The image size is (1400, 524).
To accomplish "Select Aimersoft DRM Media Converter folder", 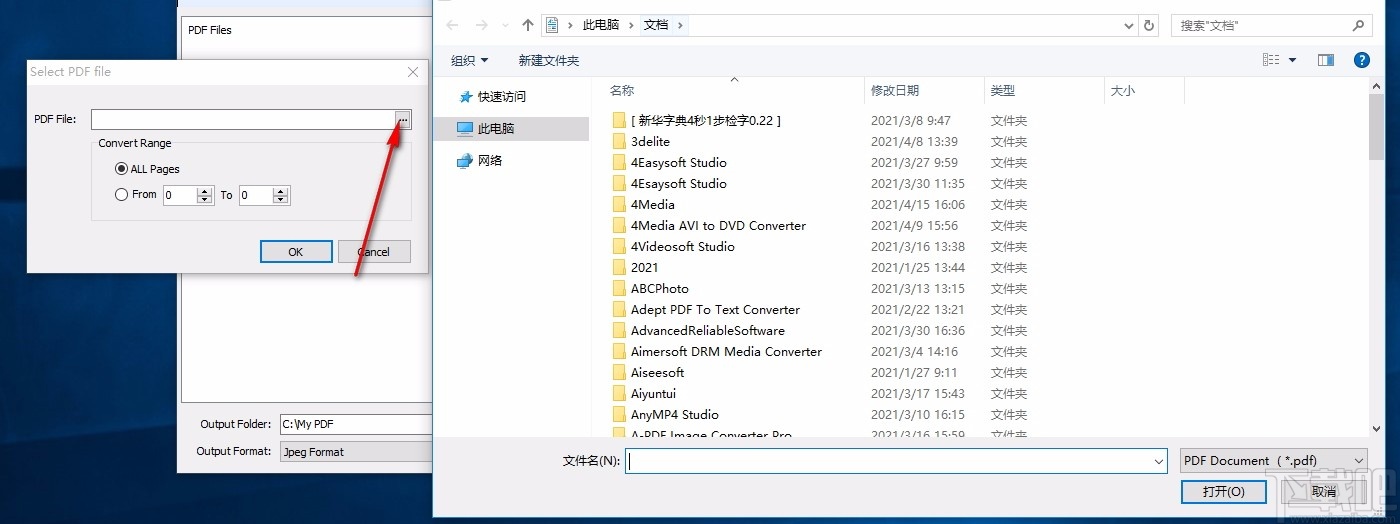I will 726,352.
